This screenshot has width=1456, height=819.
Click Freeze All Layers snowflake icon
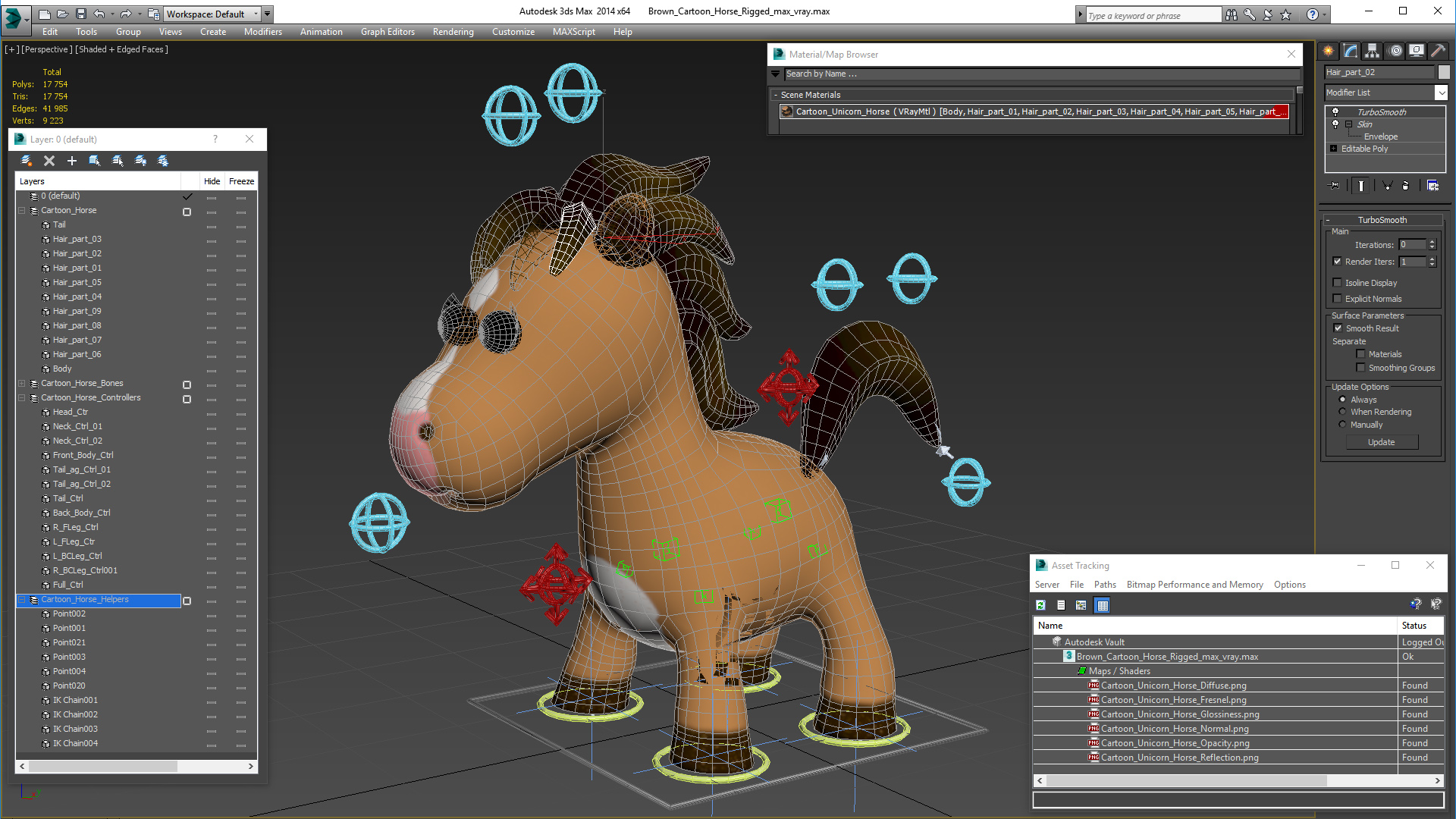pyautogui.click(x=163, y=161)
